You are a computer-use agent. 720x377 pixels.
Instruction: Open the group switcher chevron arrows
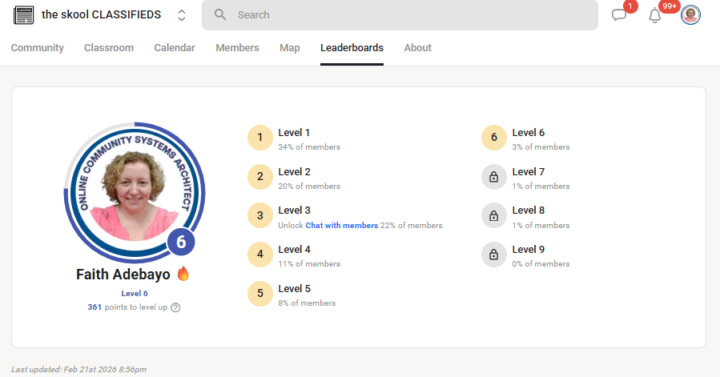(181, 15)
